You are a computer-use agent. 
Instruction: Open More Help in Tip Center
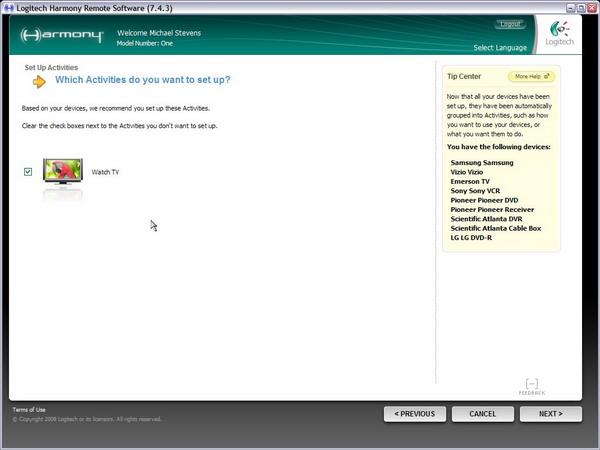pyautogui.click(x=532, y=77)
